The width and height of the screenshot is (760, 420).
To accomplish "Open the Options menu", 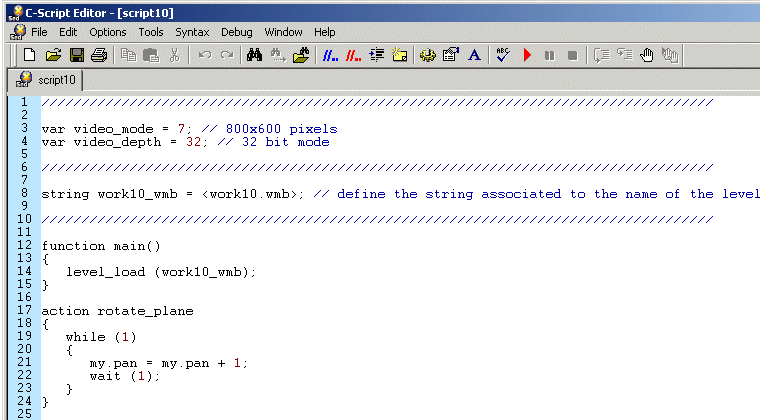I will coord(108,32).
